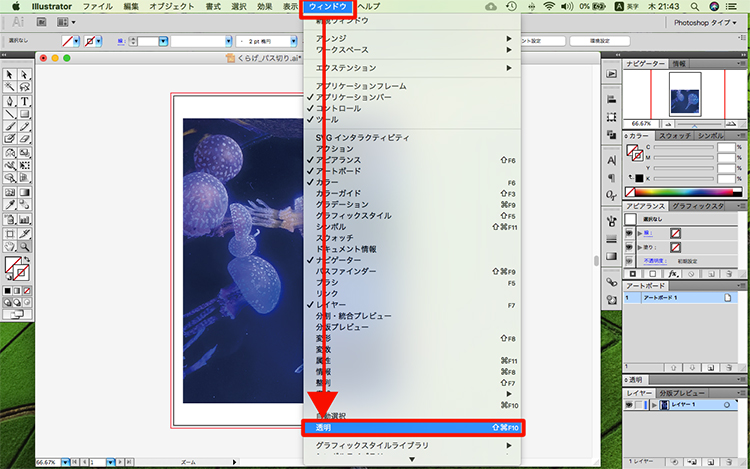Click the 環境設定 button in control bar

pos(575,42)
